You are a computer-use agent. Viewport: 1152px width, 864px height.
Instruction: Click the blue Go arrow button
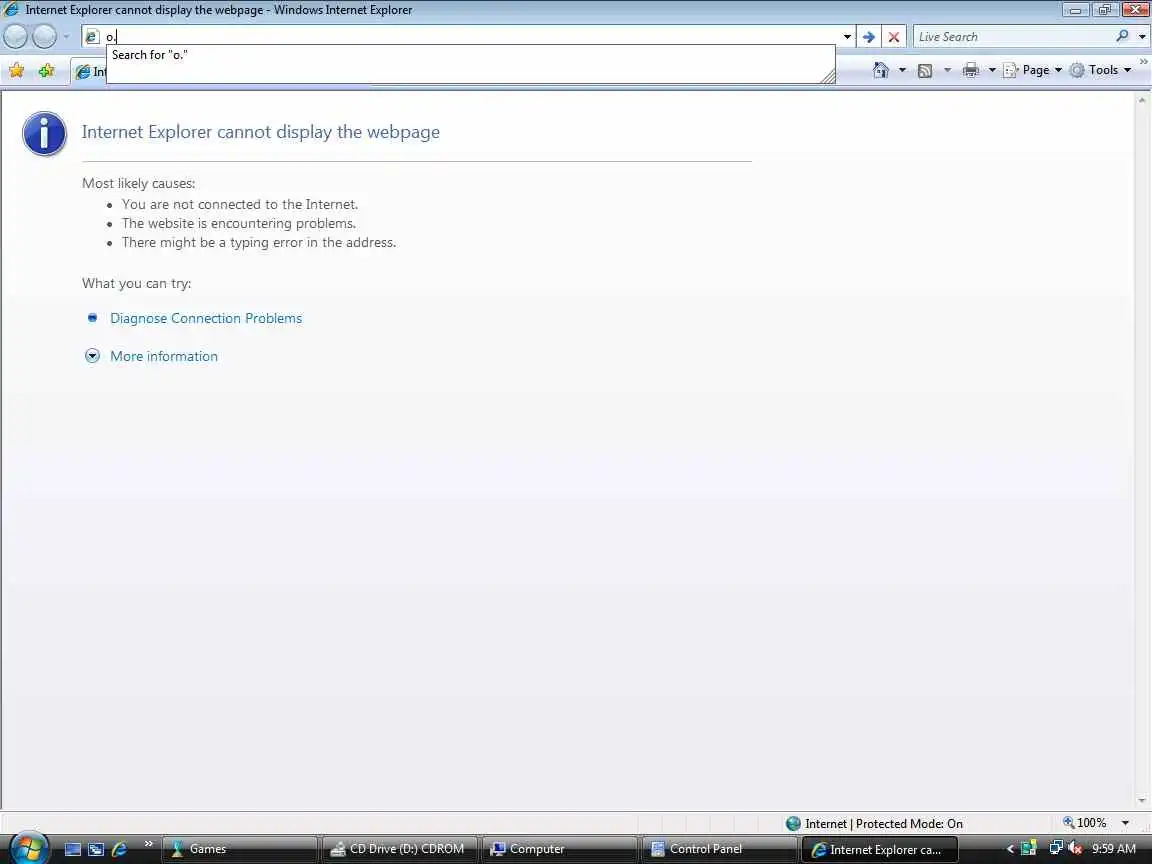(x=868, y=37)
